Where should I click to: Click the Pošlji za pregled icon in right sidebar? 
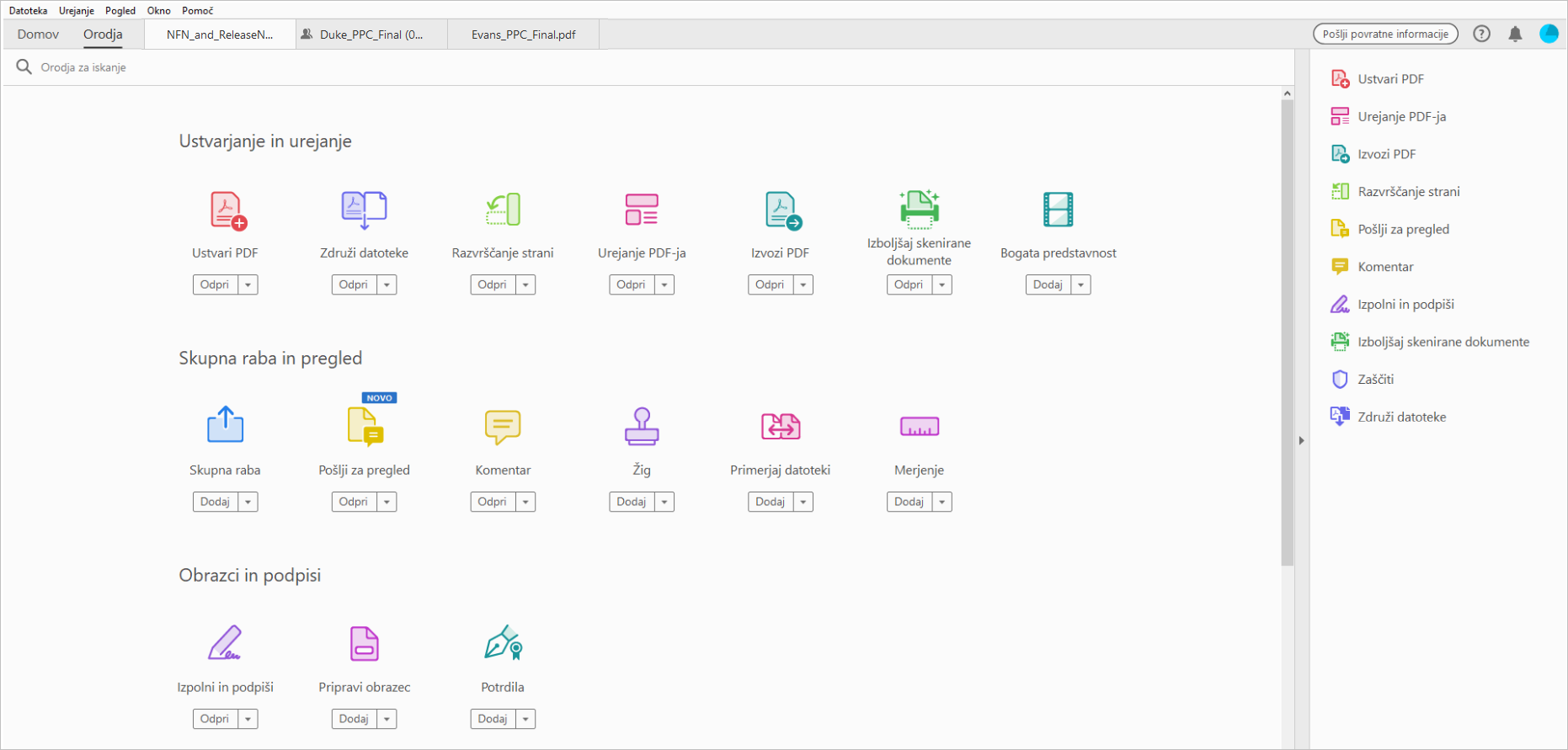1340,229
